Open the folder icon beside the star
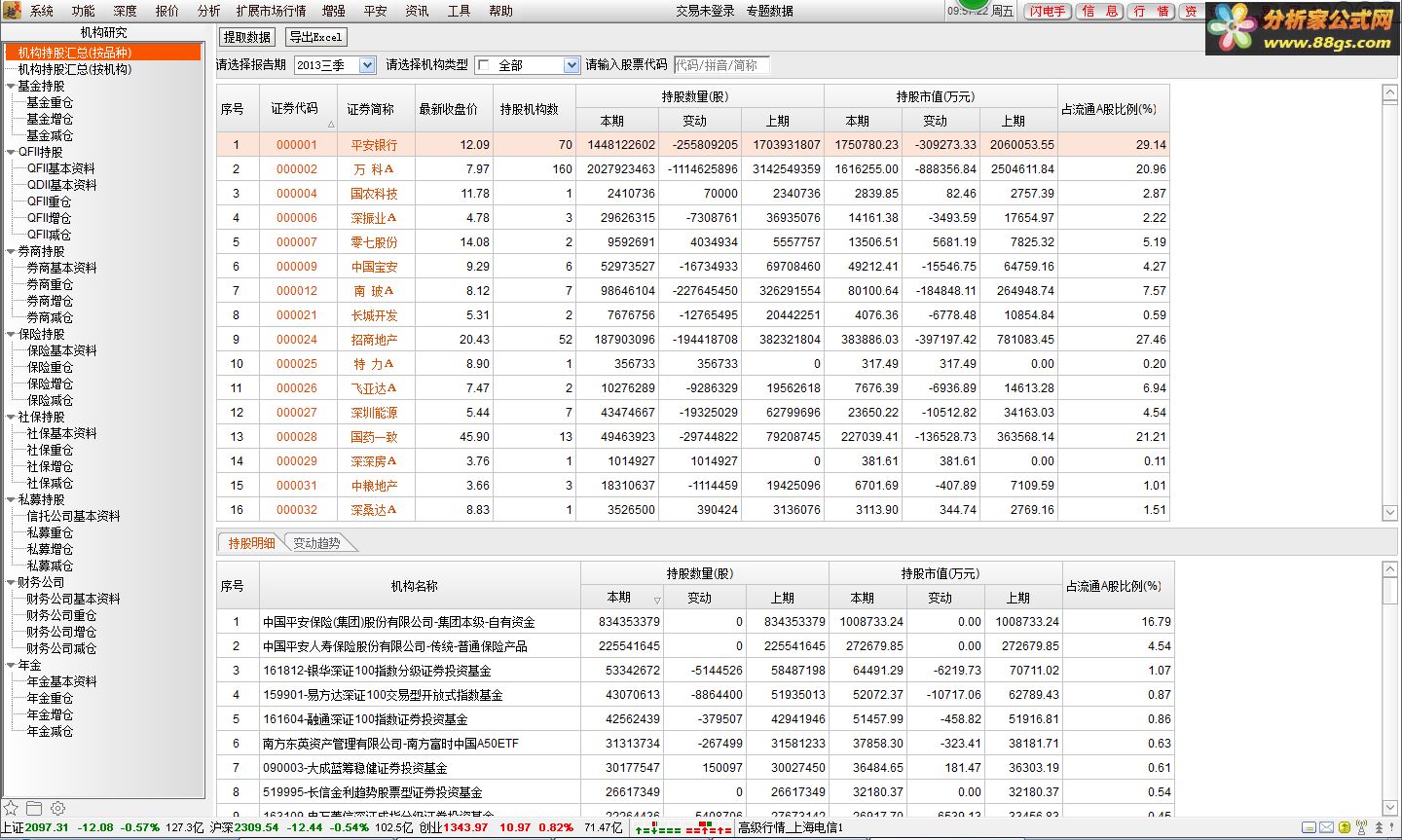This screenshot has width=1402, height=840. [x=34, y=808]
